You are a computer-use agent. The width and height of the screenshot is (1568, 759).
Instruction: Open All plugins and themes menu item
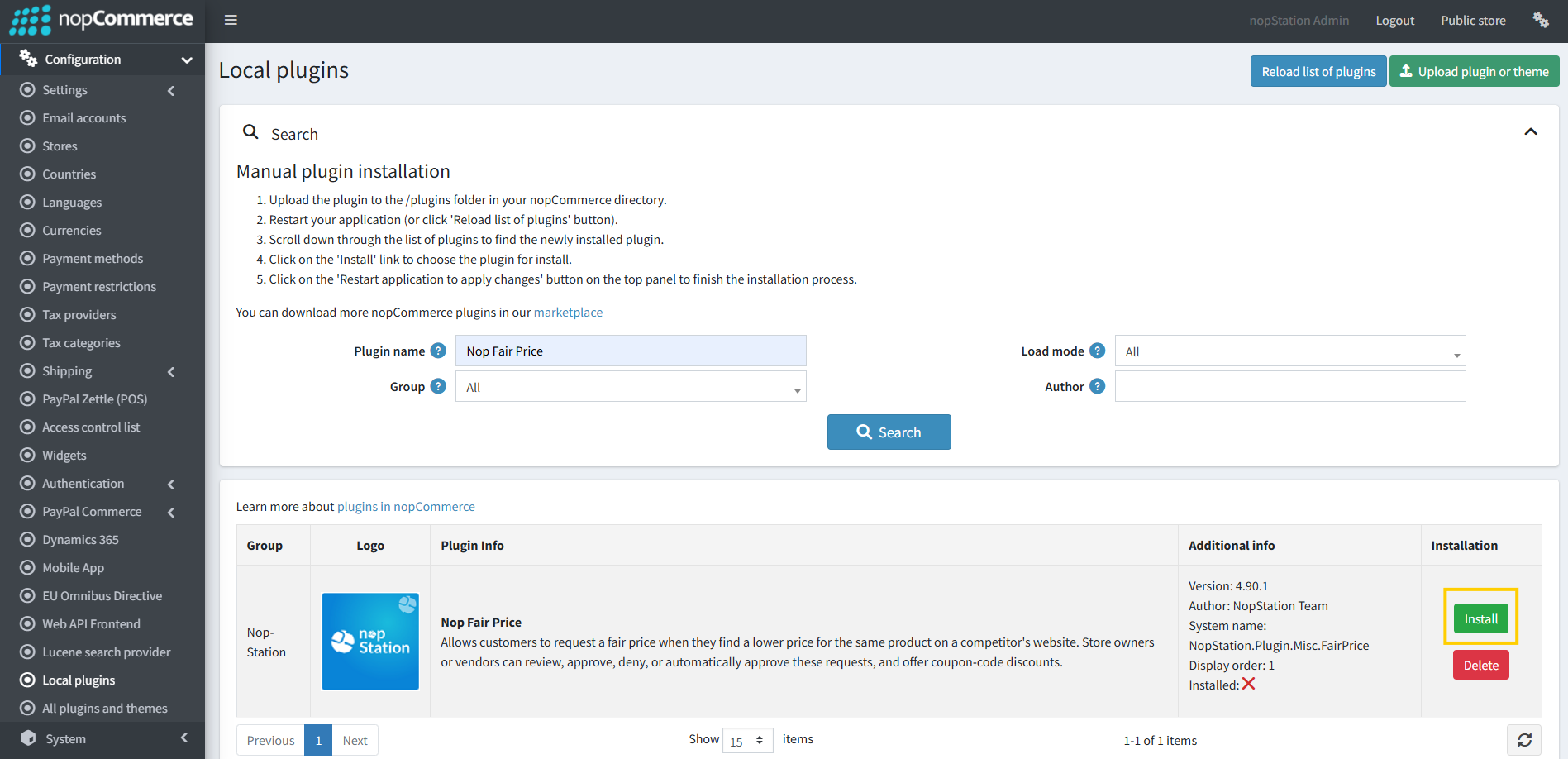[x=104, y=709]
